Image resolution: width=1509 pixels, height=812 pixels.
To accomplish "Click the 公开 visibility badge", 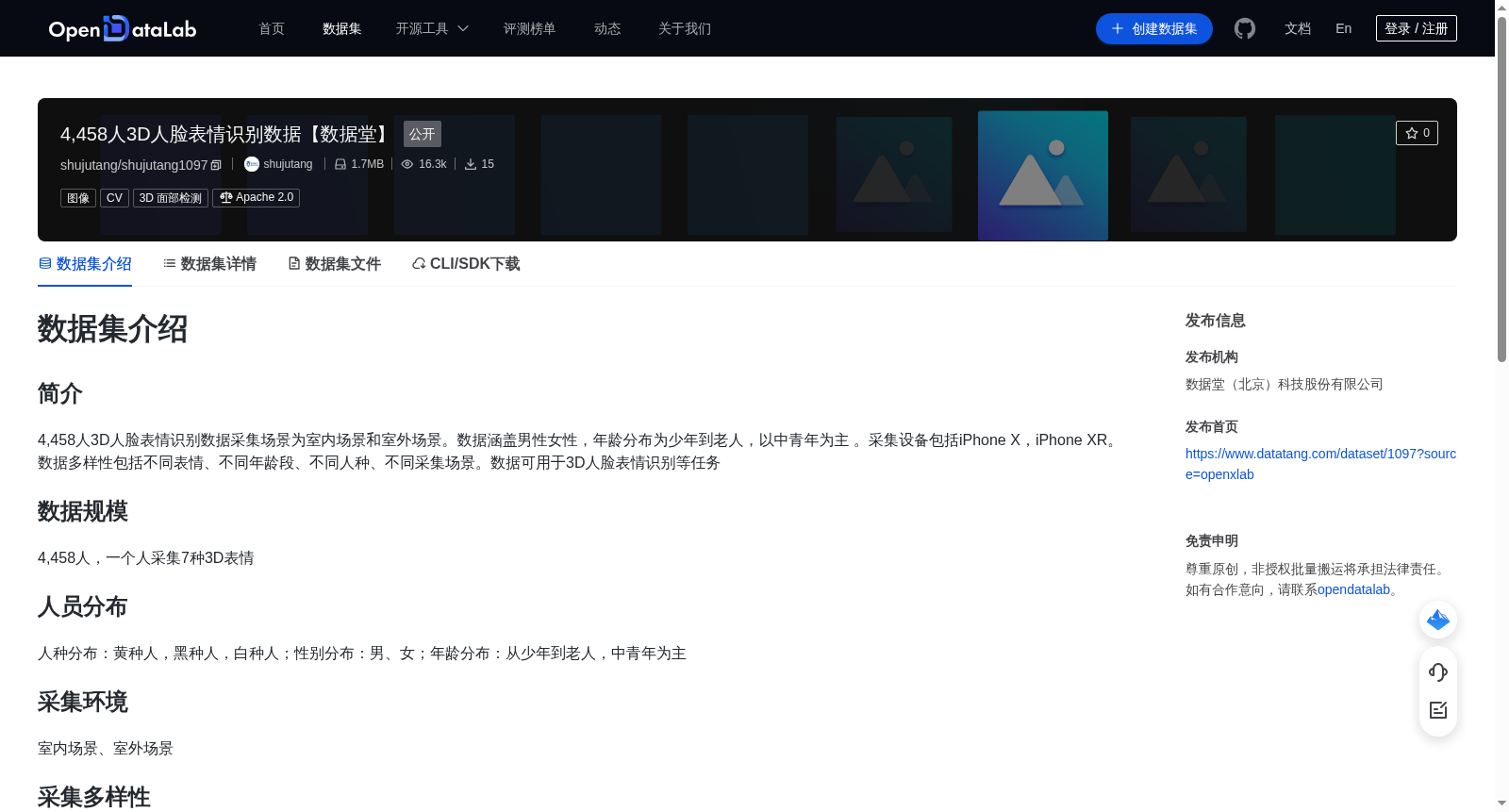I will coord(423,134).
